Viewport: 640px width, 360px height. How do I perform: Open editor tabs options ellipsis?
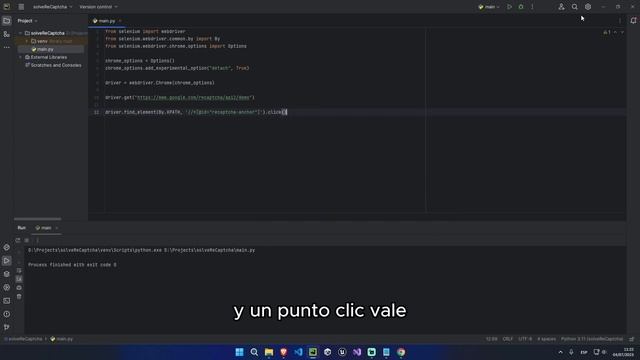[620, 21]
